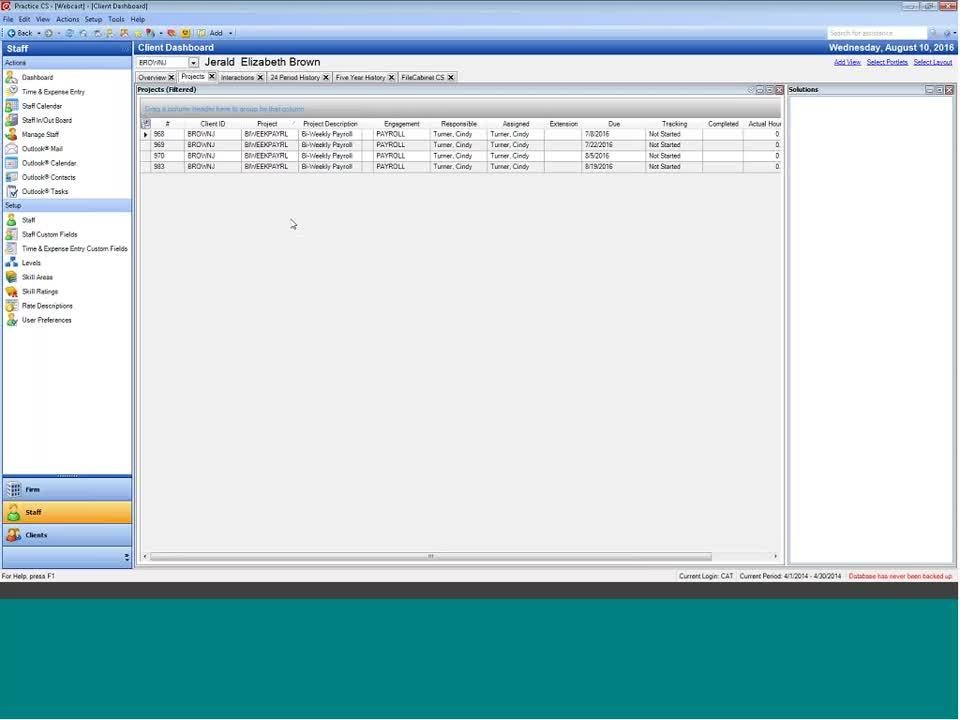Viewport: 960px width, 720px height.
Task: Click the Manage Staff icon
Action: pos(11,134)
